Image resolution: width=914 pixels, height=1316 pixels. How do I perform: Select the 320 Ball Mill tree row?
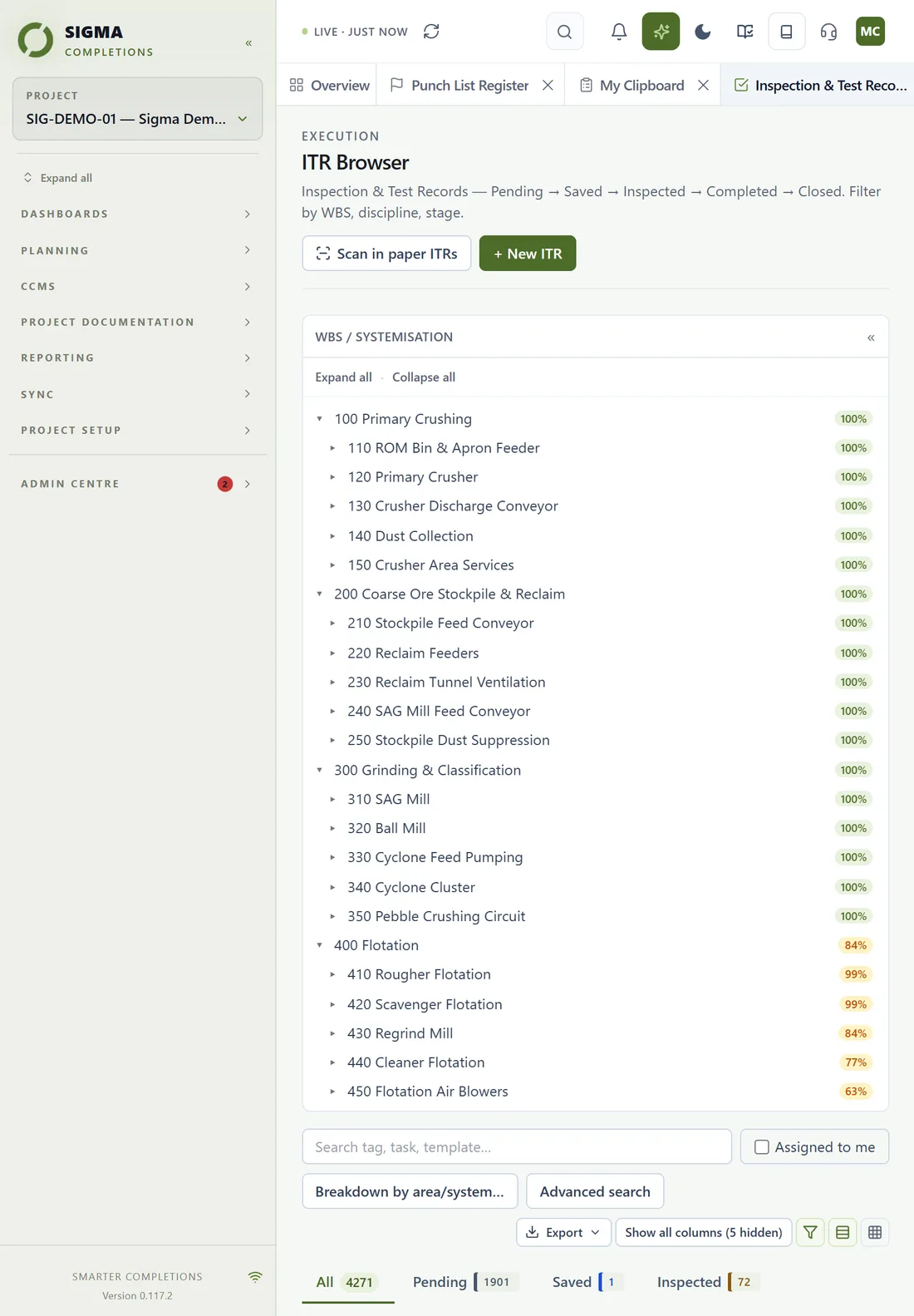click(595, 828)
